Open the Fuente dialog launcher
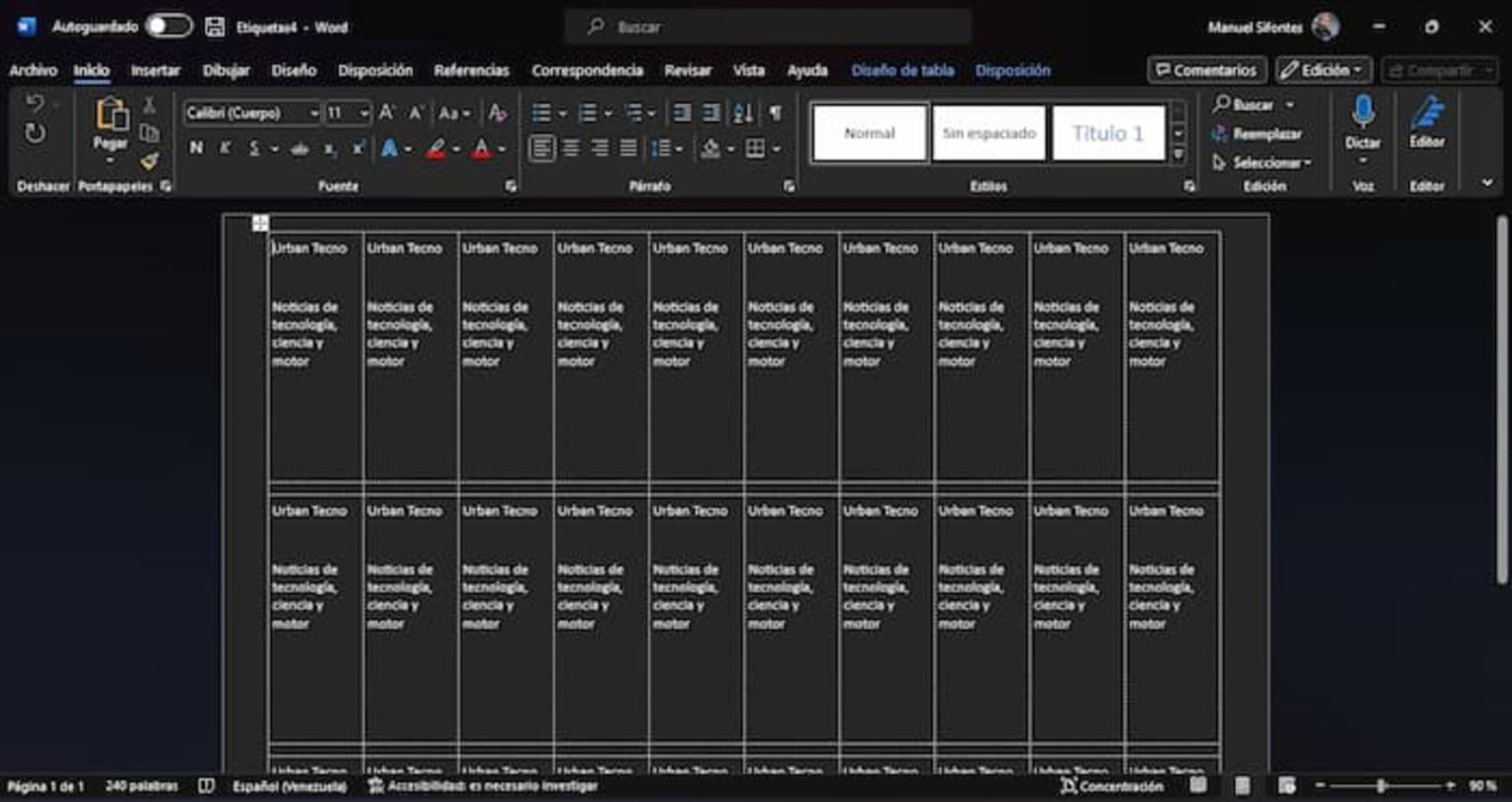 point(511,186)
